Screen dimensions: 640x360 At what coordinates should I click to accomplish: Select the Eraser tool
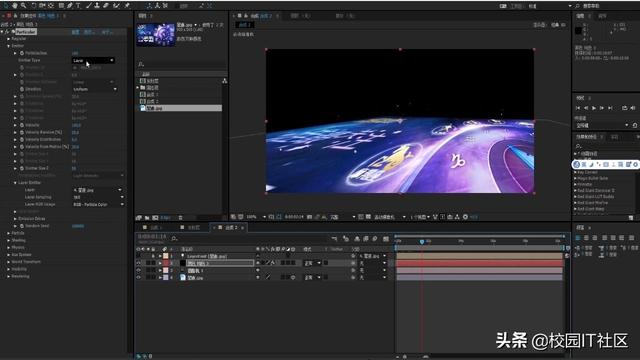tap(106, 5)
